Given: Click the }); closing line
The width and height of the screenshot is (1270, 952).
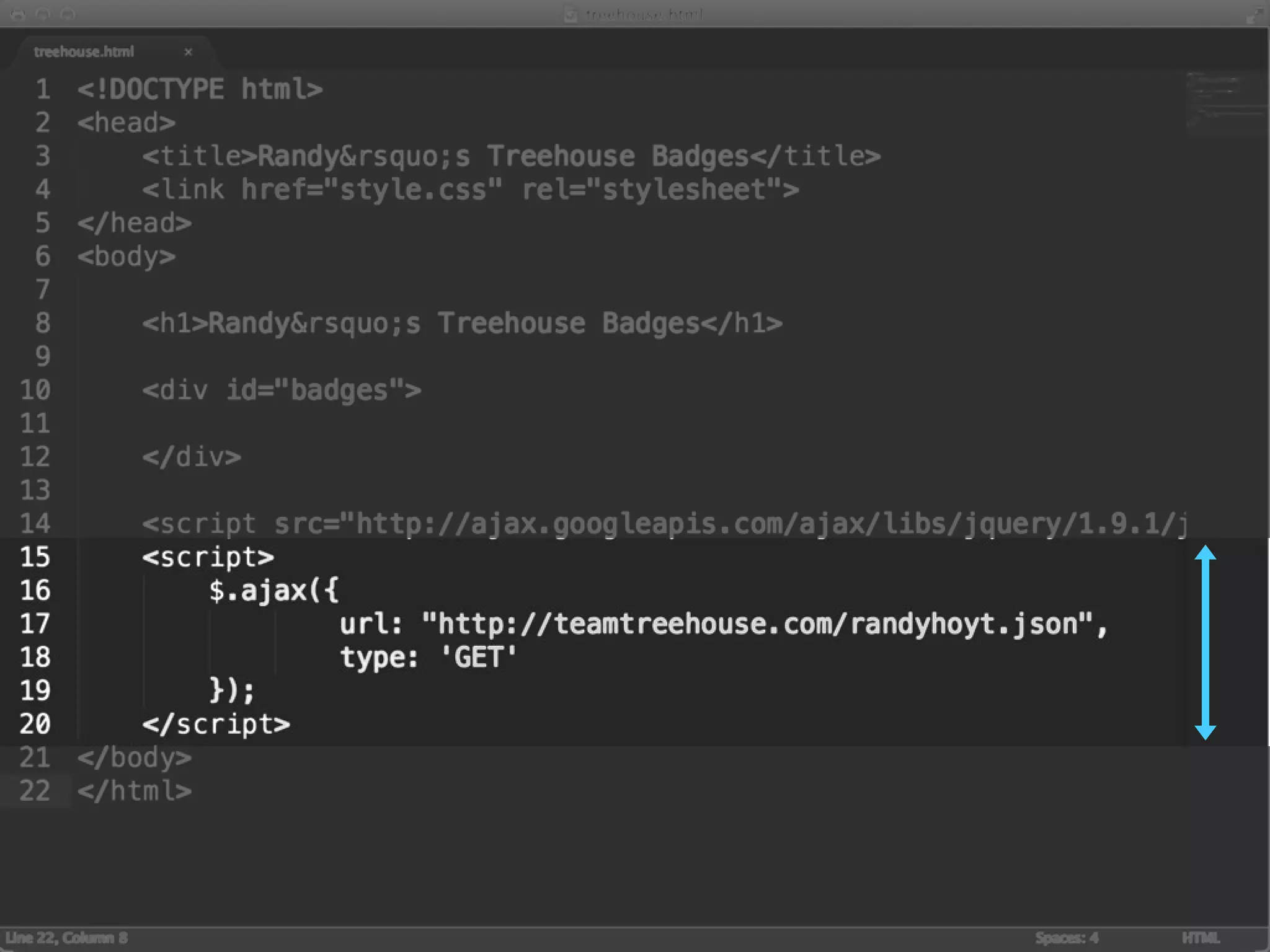Looking at the screenshot, I should [x=232, y=690].
